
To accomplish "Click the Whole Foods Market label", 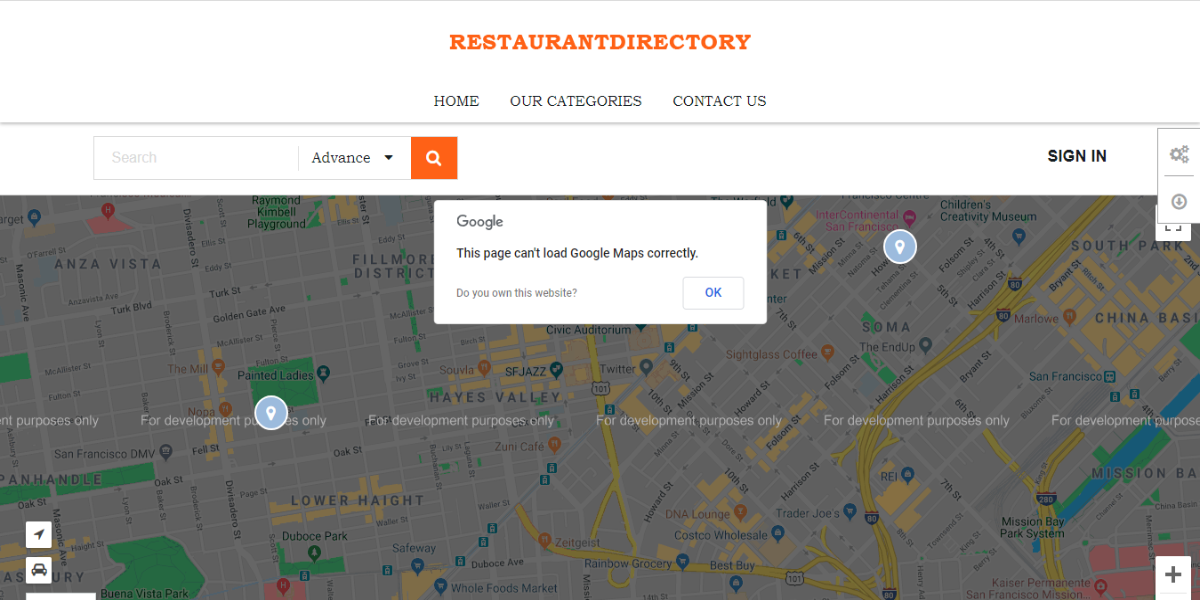I will [504, 588].
